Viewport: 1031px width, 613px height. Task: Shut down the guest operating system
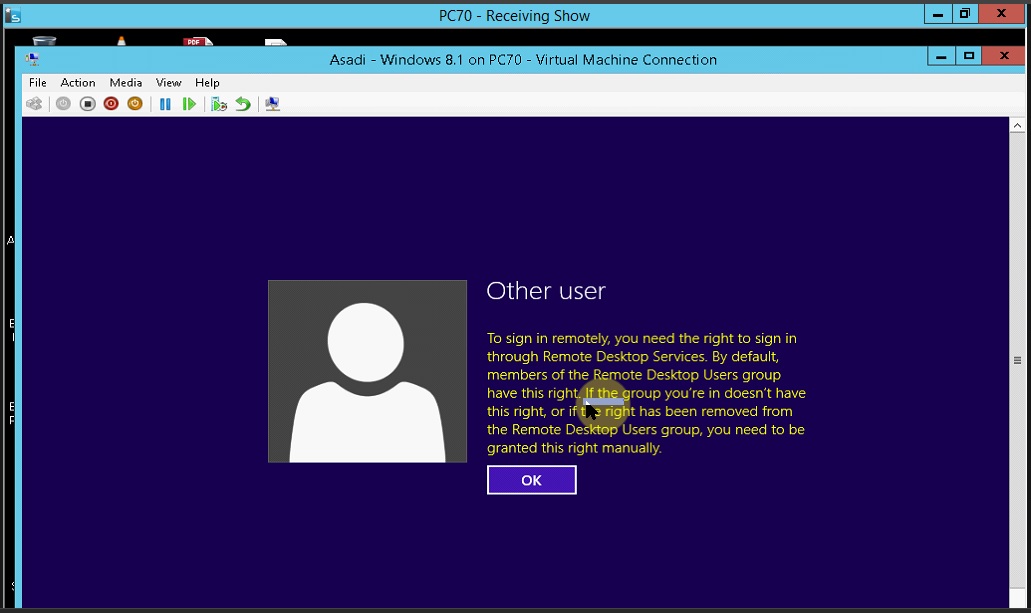tap(110, 103)
